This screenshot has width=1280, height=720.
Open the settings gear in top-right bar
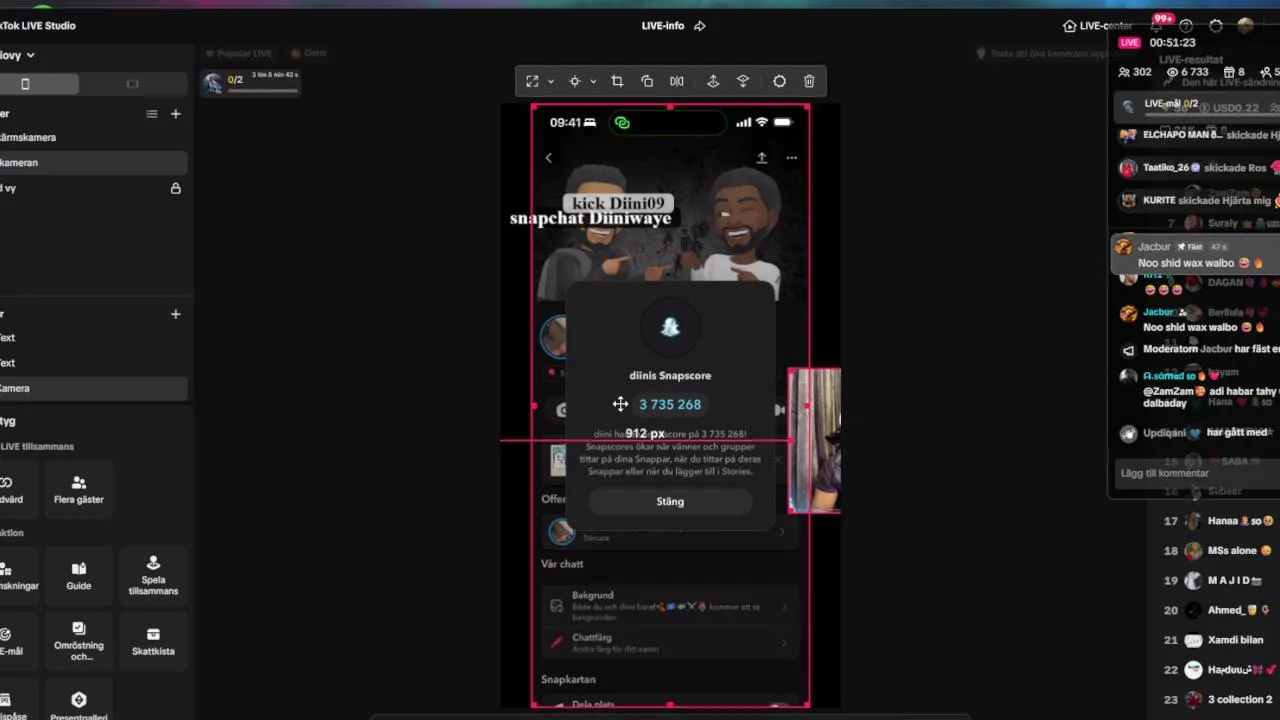tap(1216, 26)
